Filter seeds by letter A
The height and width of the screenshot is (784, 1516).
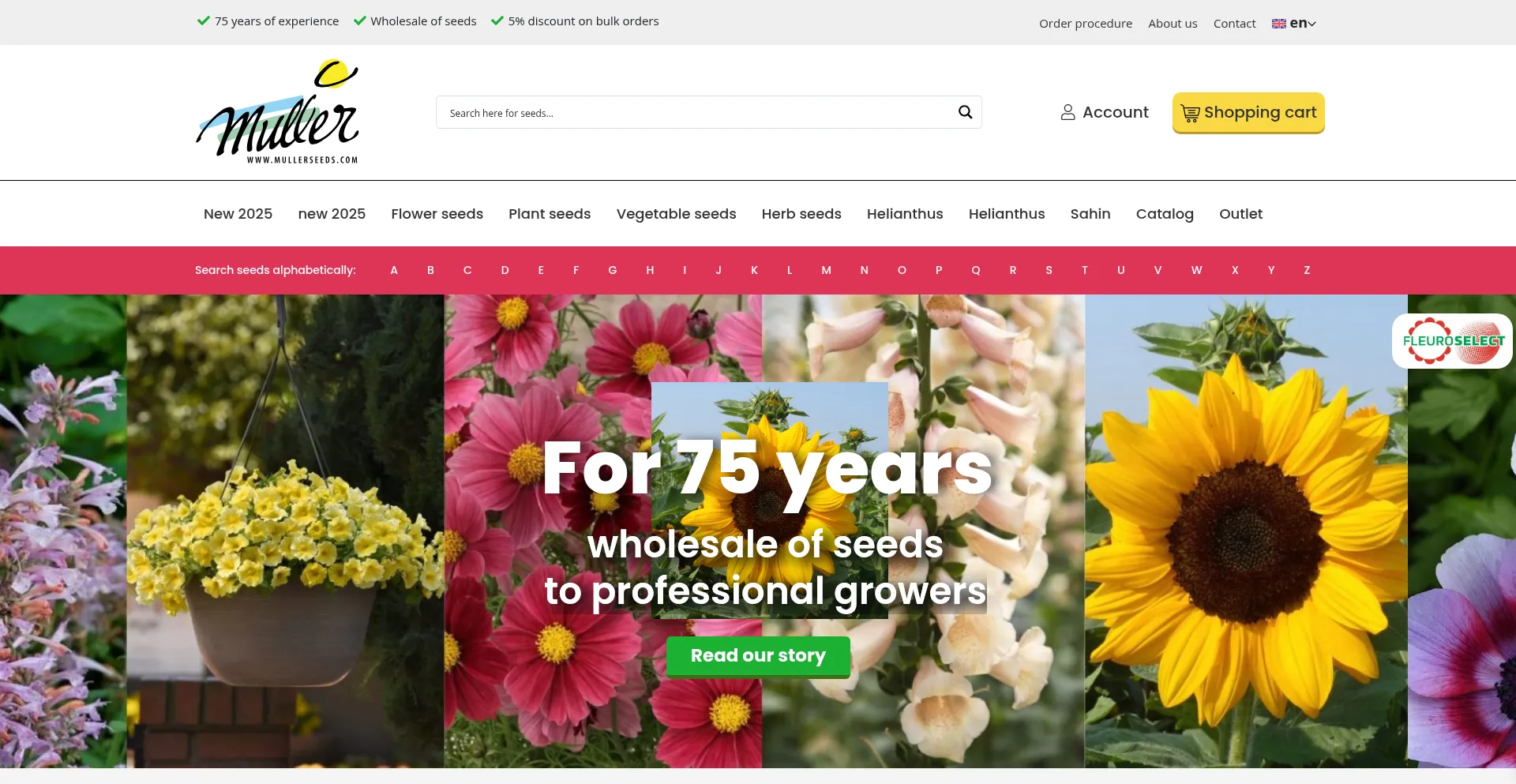click(x=394, y=270)
